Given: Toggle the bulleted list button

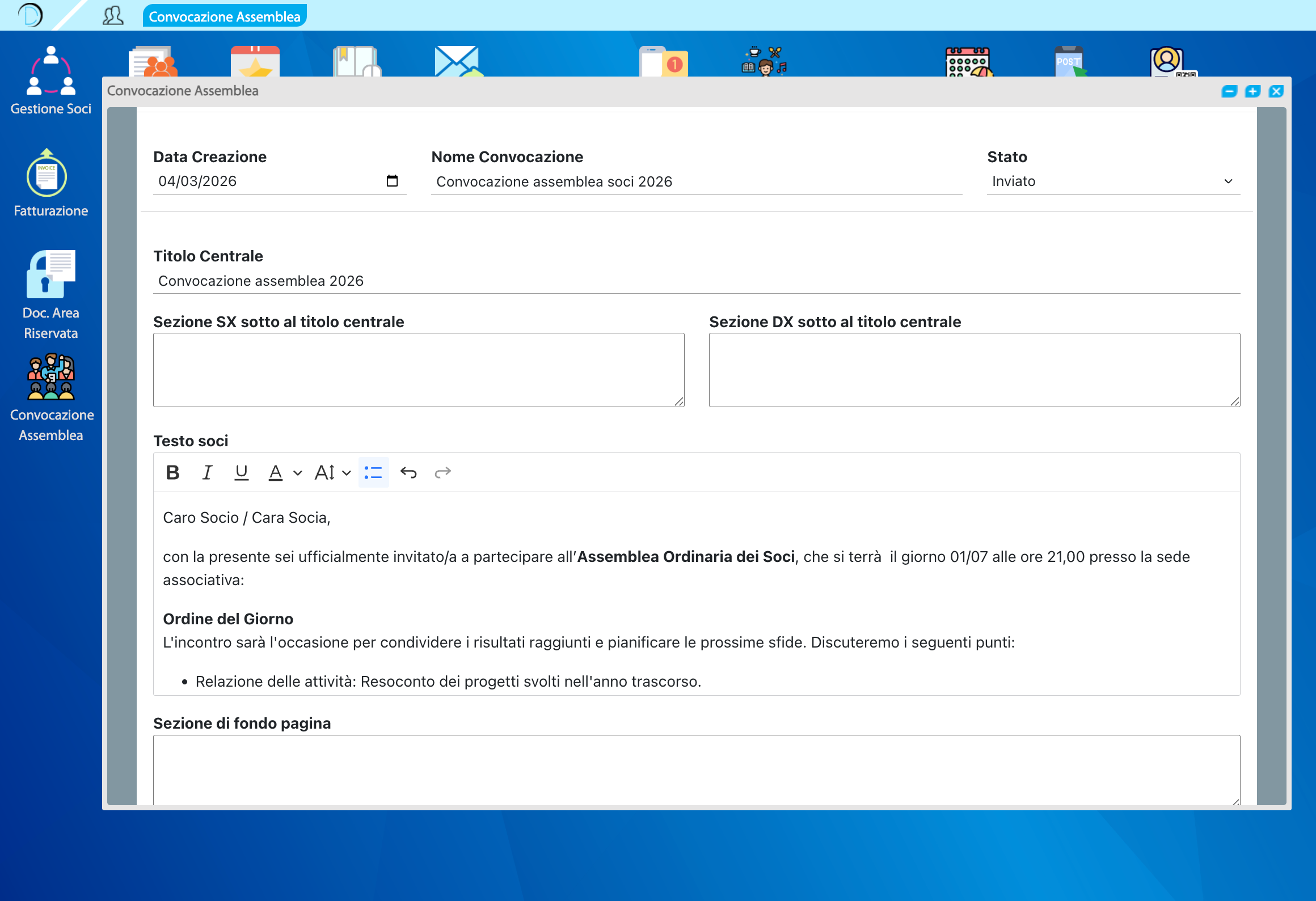Looking at the screenshot, I should pyautogui.click(x=374, y=472).
